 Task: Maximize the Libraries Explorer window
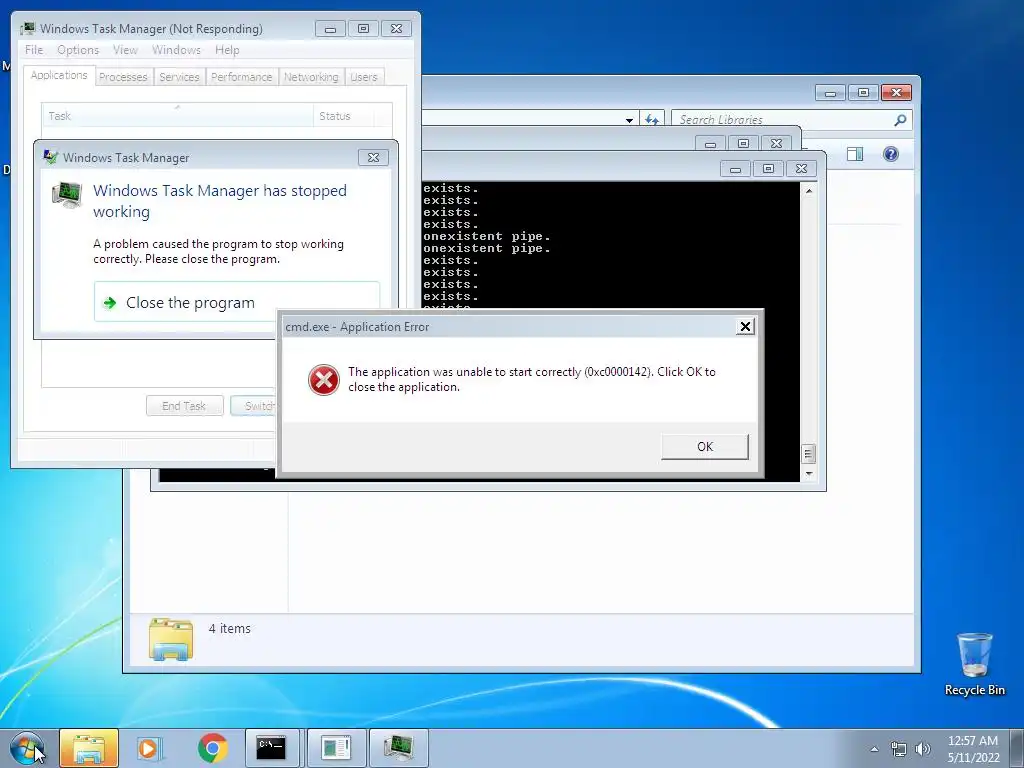(x=863, y=93)
